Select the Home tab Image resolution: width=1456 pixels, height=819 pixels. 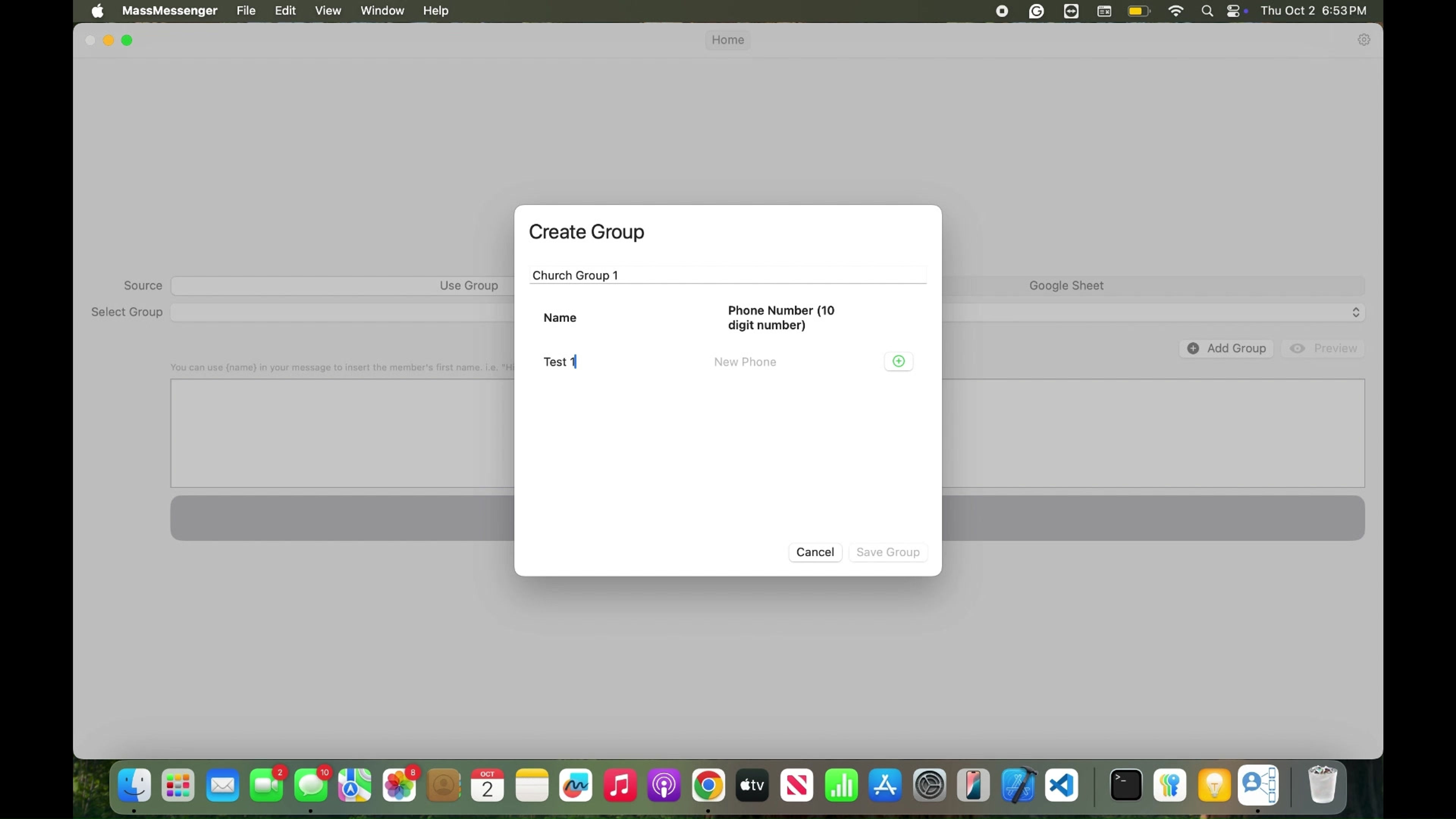click(728, 39)
